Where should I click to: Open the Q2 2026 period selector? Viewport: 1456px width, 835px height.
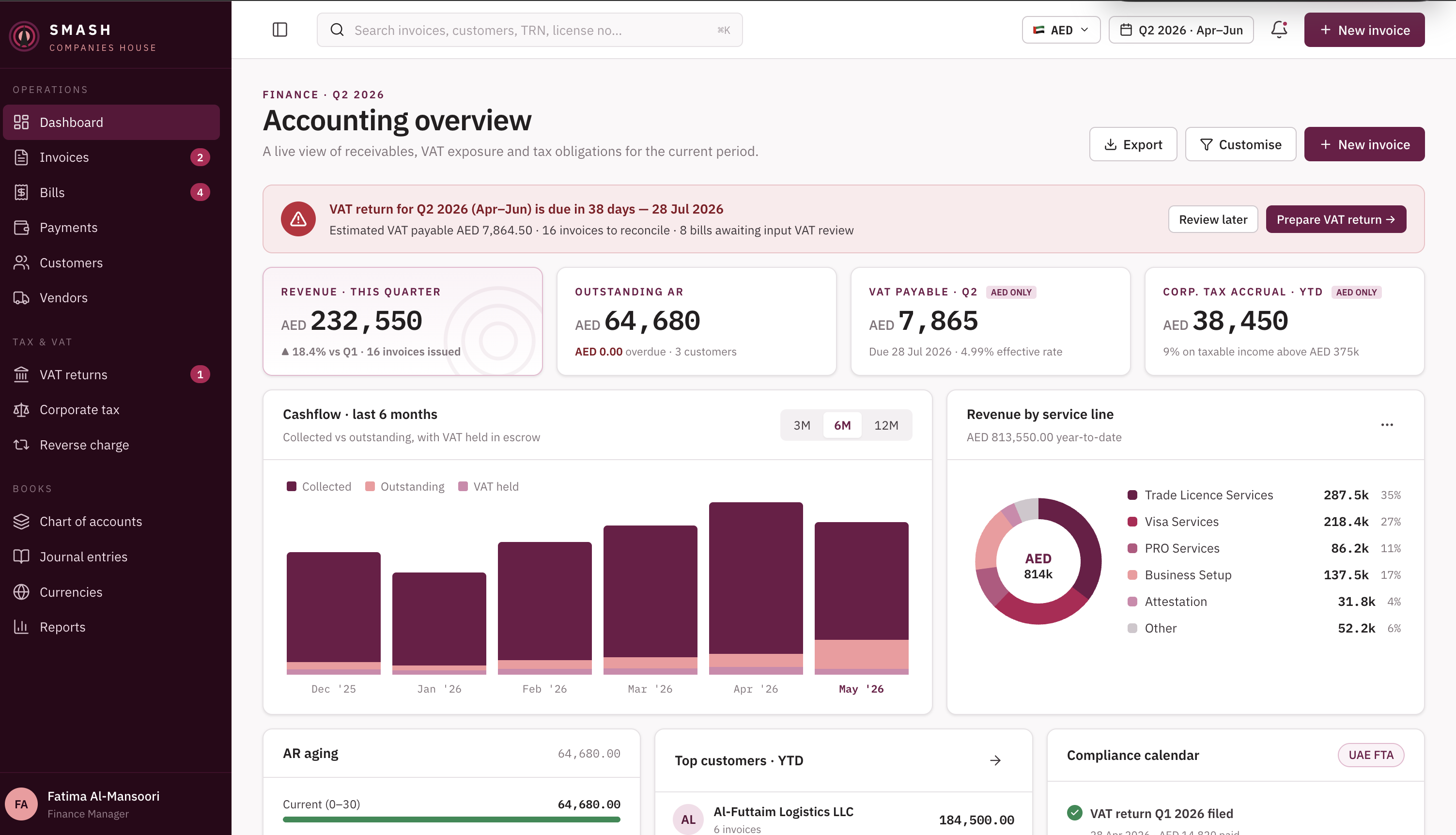(1181, 30)
